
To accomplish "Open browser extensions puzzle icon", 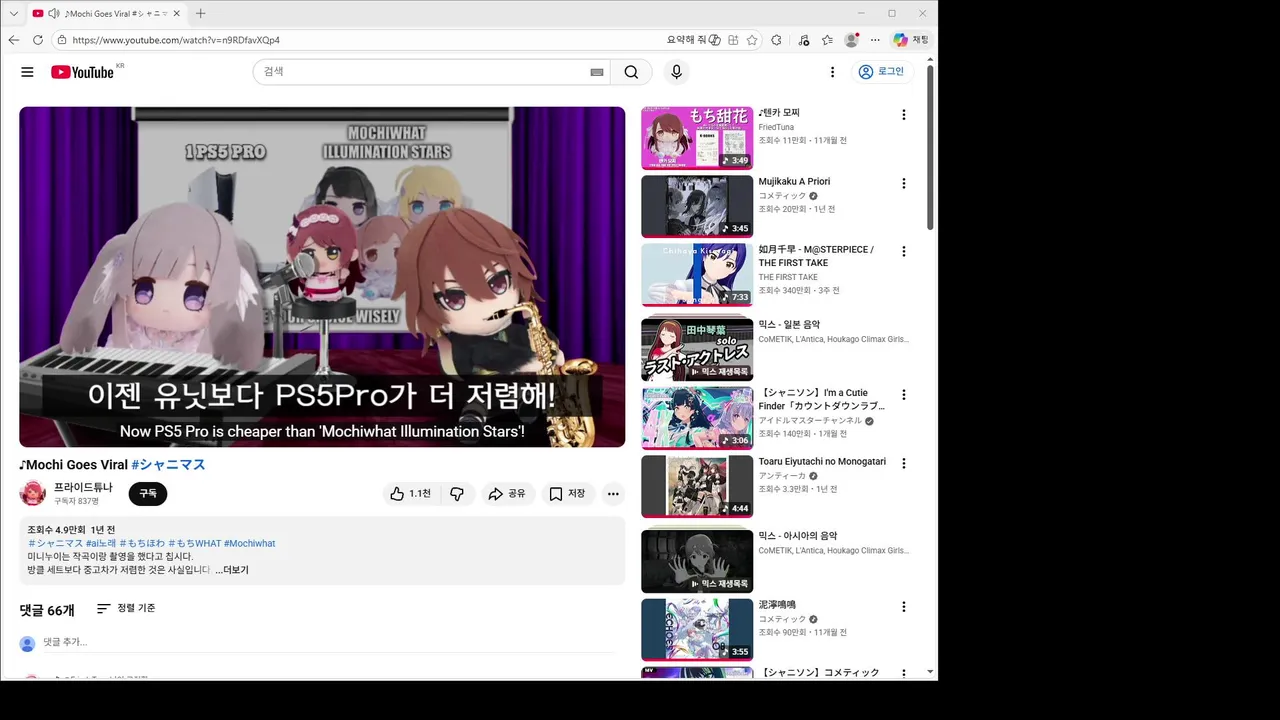I will coord(777,40).
